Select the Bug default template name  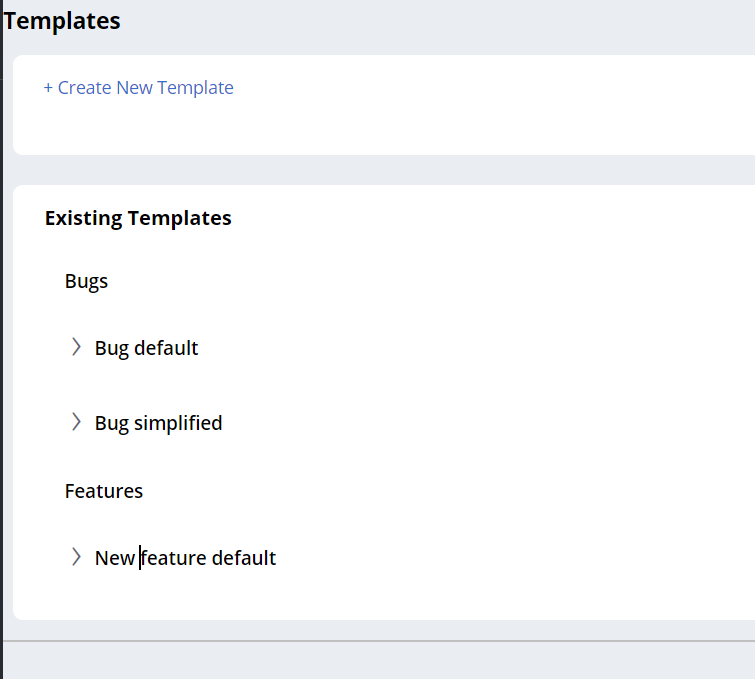point(147,348)
